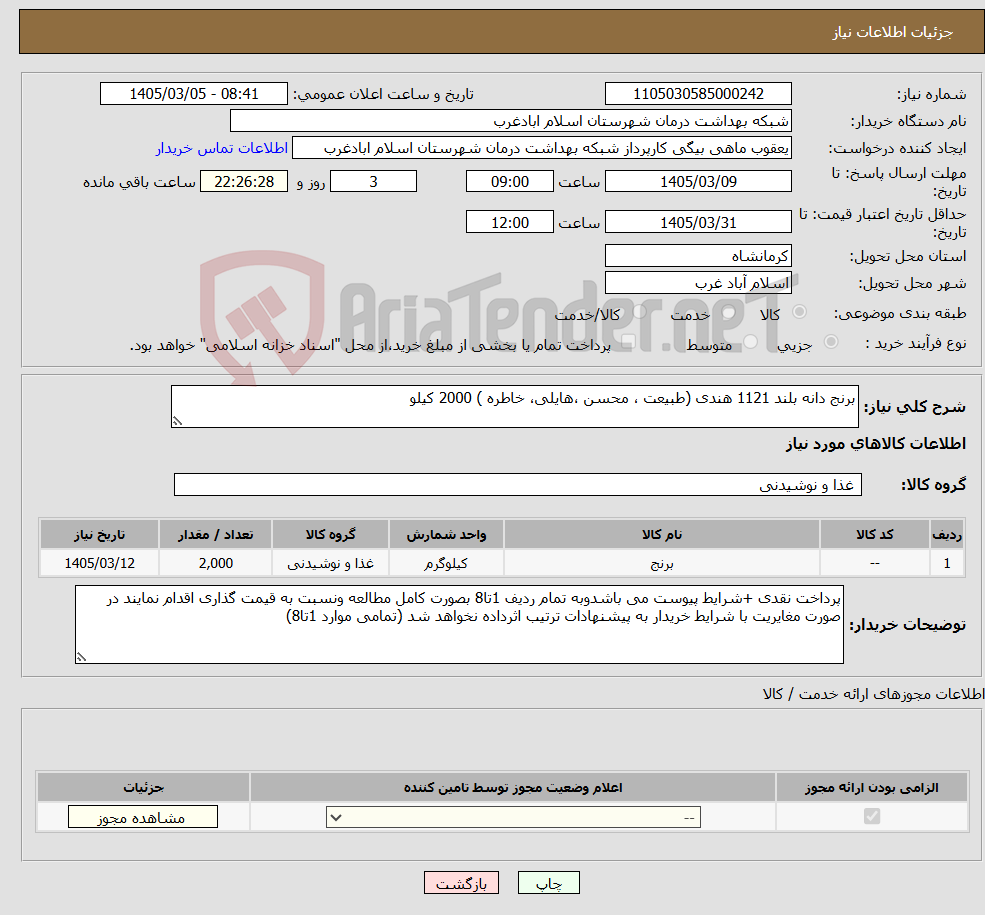Screen dimensions: 985x915
Task: Click the goods group field غذا و نوشیدنی
Action: click(x=518, y=485)
